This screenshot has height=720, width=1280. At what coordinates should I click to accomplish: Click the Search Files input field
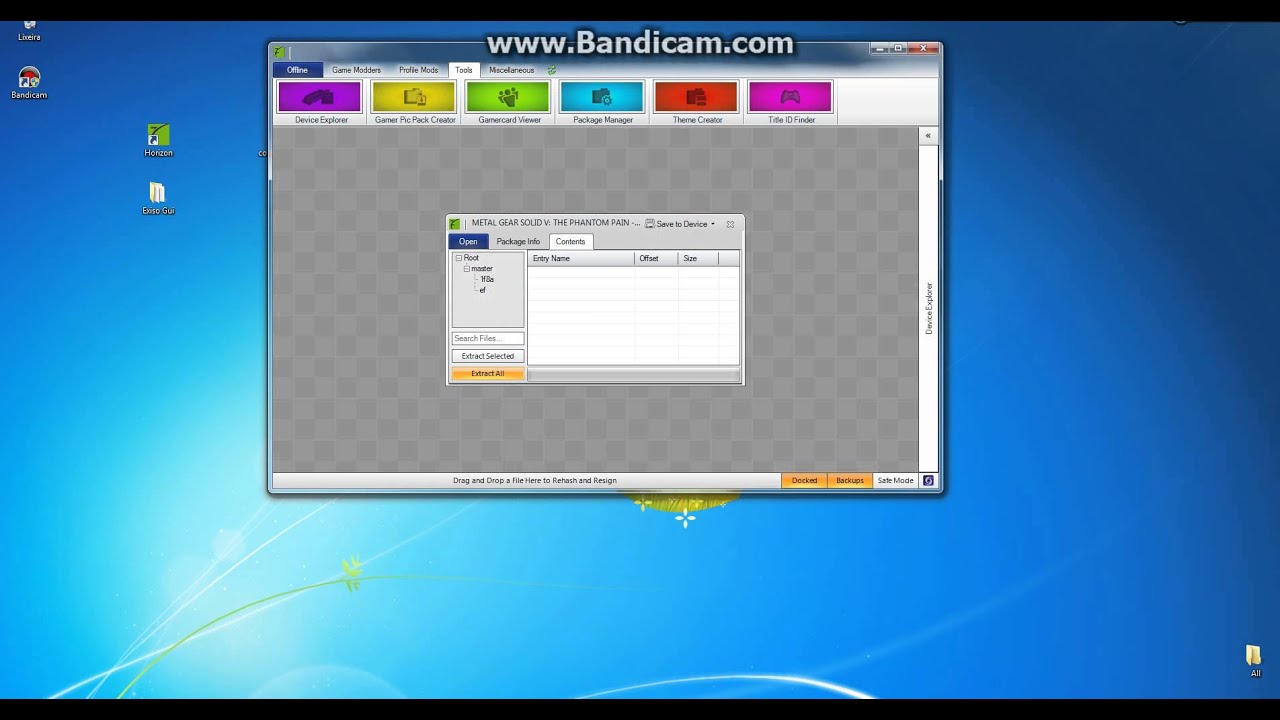pos(488,338)
